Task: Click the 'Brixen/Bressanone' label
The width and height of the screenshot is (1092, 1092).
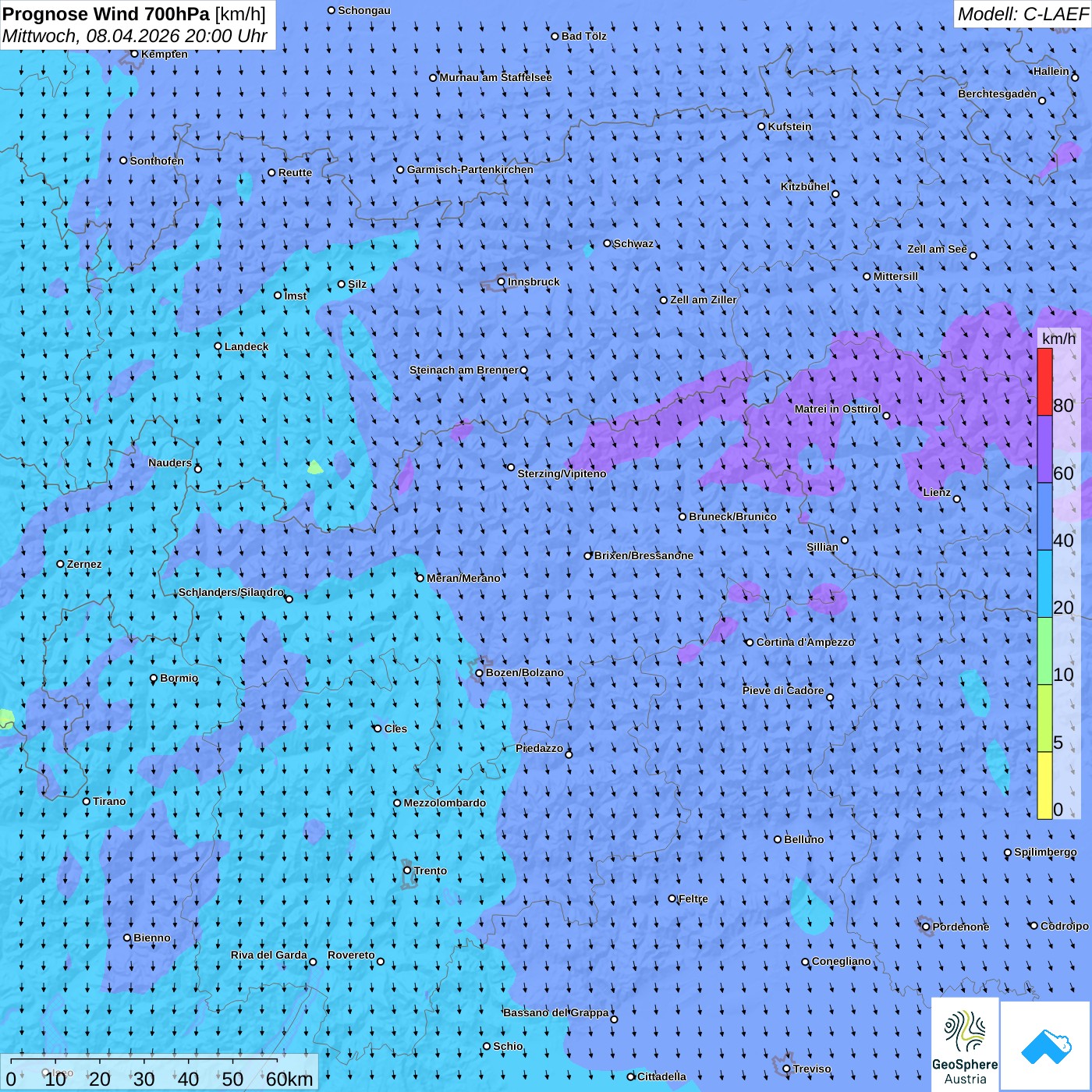Action: (643, 555)
